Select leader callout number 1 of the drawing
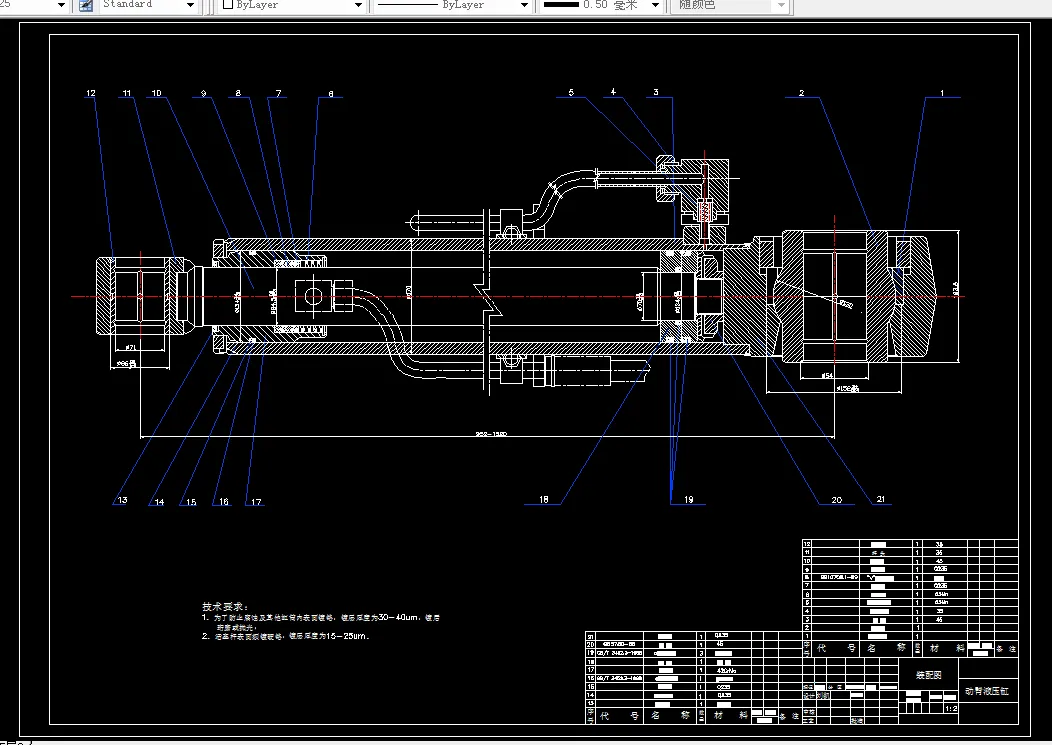Image resolution: width=1052 pixels, height=745 pixels. tap(942, 93)
